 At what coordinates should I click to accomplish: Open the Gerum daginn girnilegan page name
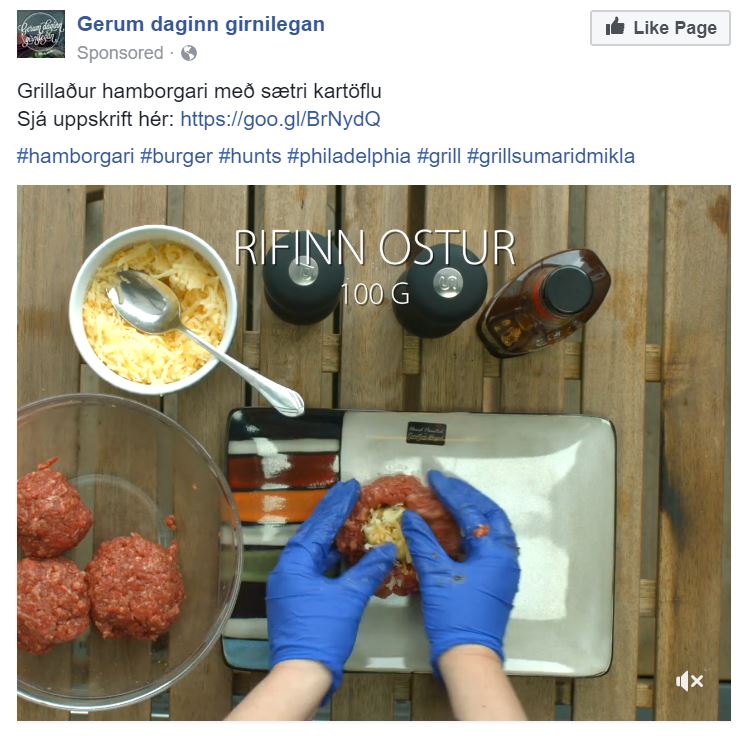(x=201, y=24)
